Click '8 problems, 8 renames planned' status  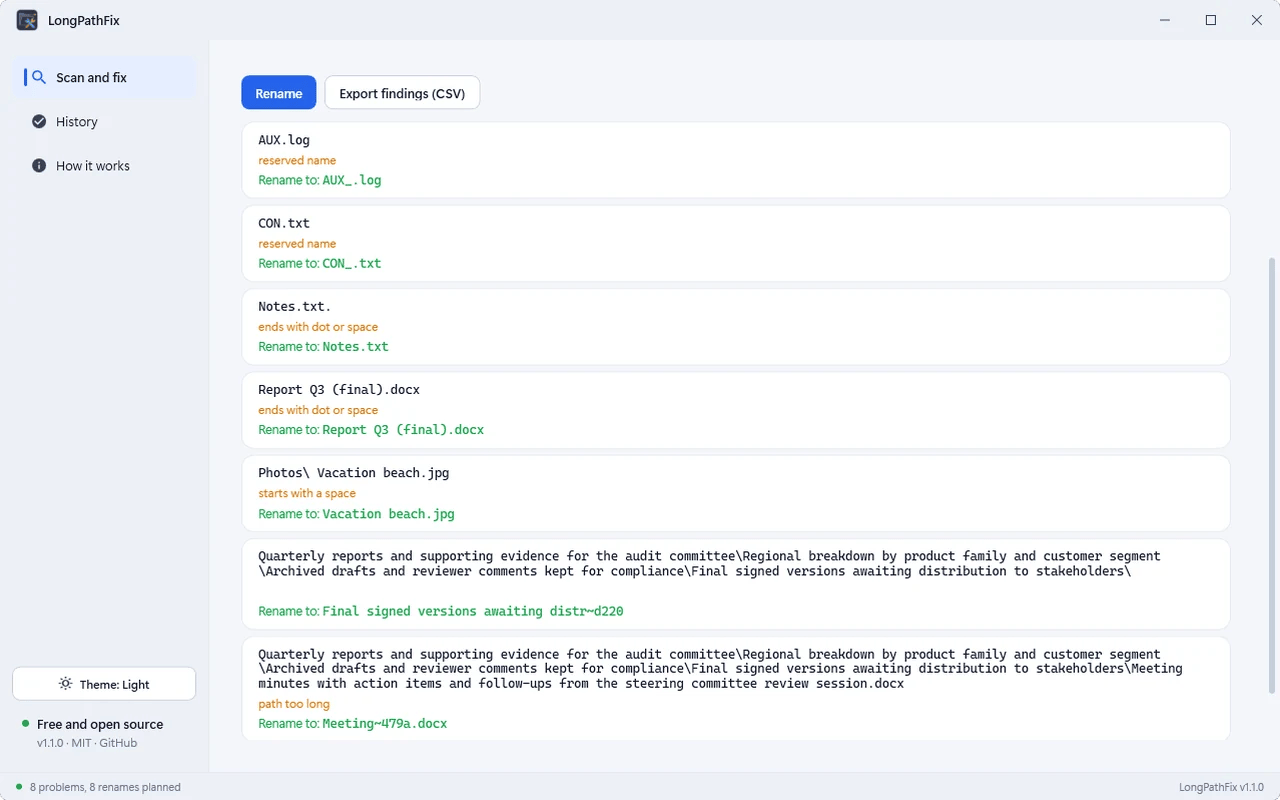click(x=105, y=787)
